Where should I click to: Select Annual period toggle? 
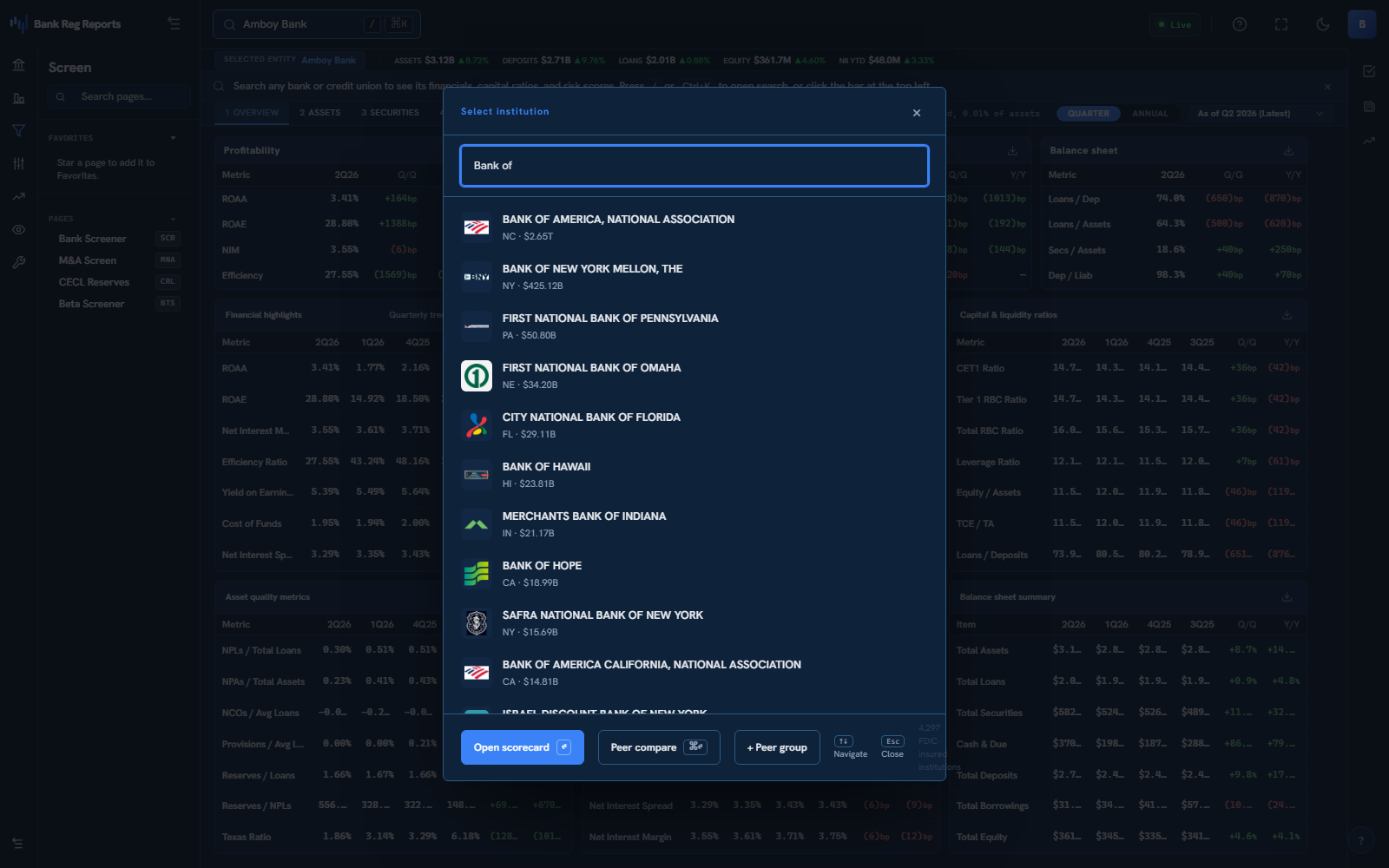pyautogui.click(x=1150, y=114)
